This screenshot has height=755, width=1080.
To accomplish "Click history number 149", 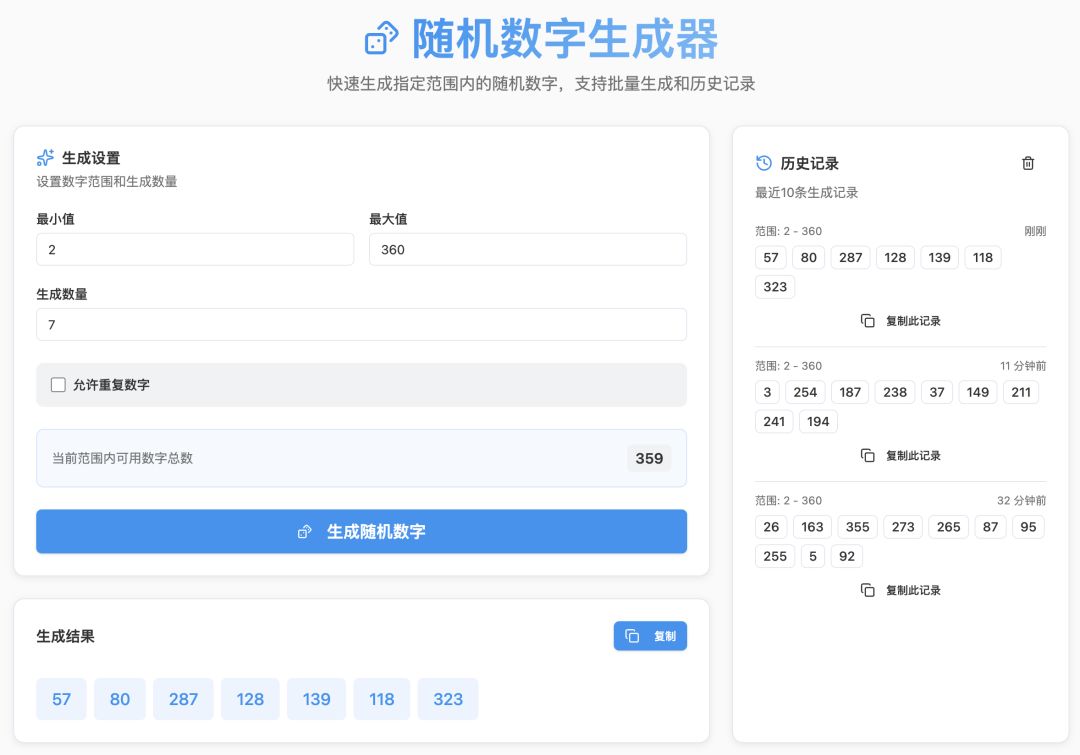I will pyautogui.click(x=977, y=392).
